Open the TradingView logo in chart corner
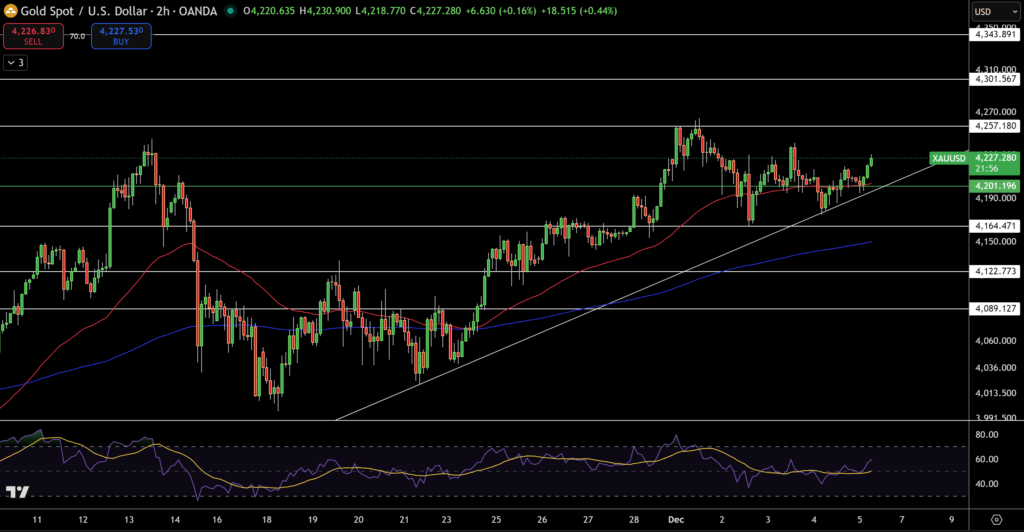This screenshot has height=532, width=1024. (16, 492)
